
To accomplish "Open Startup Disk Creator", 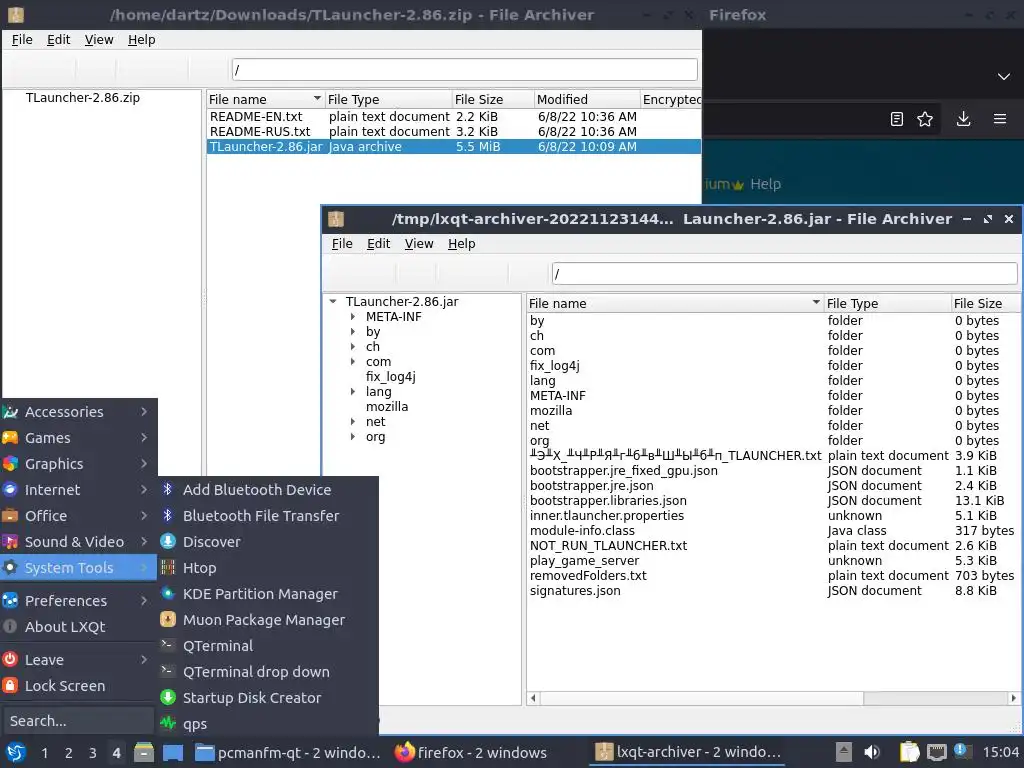I will [268, 698].
